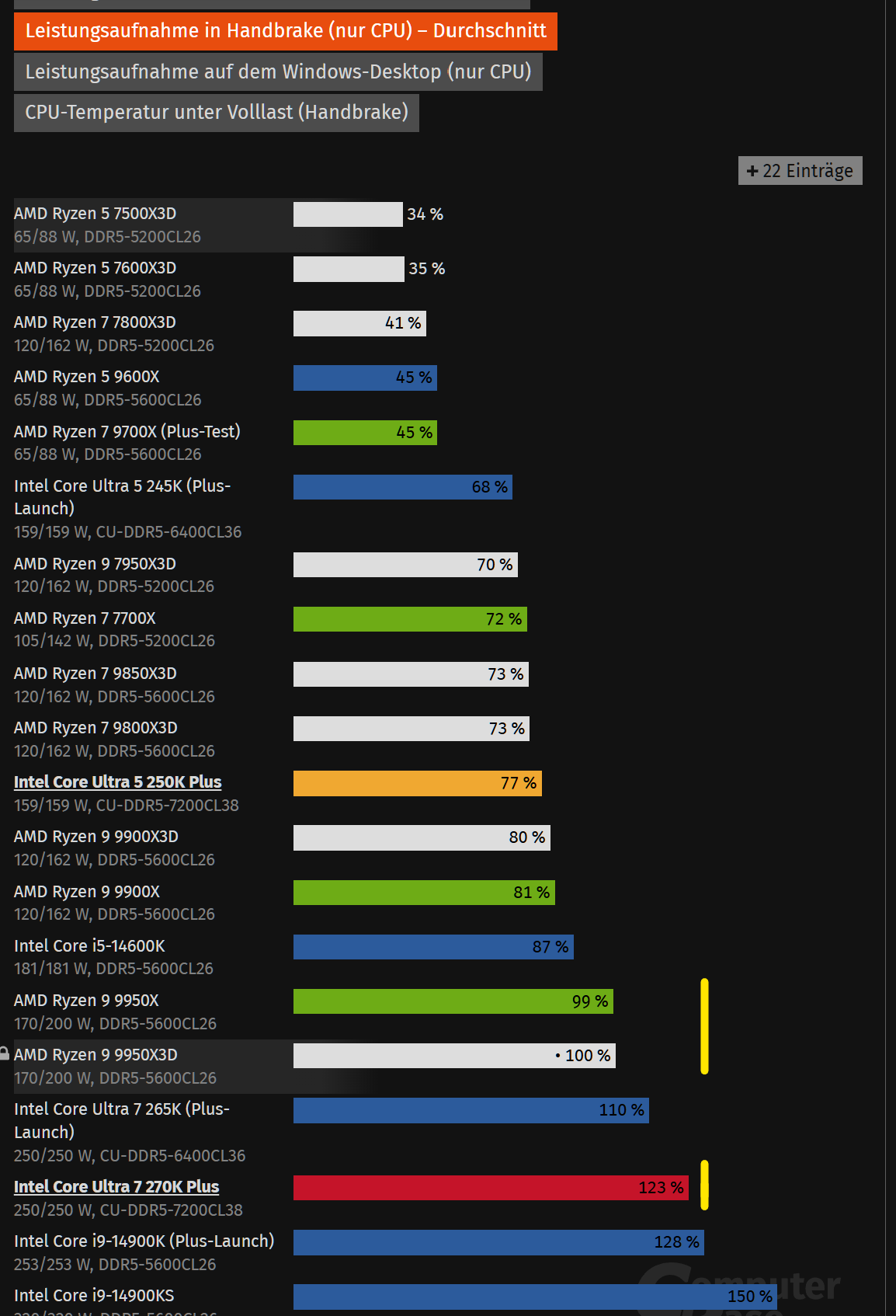Select Intel Core Ultra 5 245K (Plus-Launch) label
Screen dimensions: 896x1316
click(123, 497)
